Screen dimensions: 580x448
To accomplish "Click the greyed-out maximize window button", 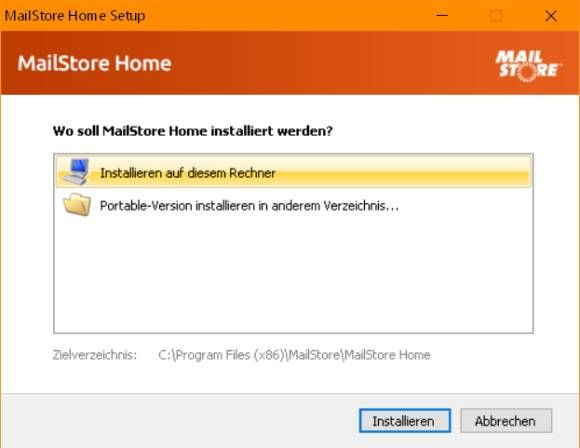I will 496,16.
